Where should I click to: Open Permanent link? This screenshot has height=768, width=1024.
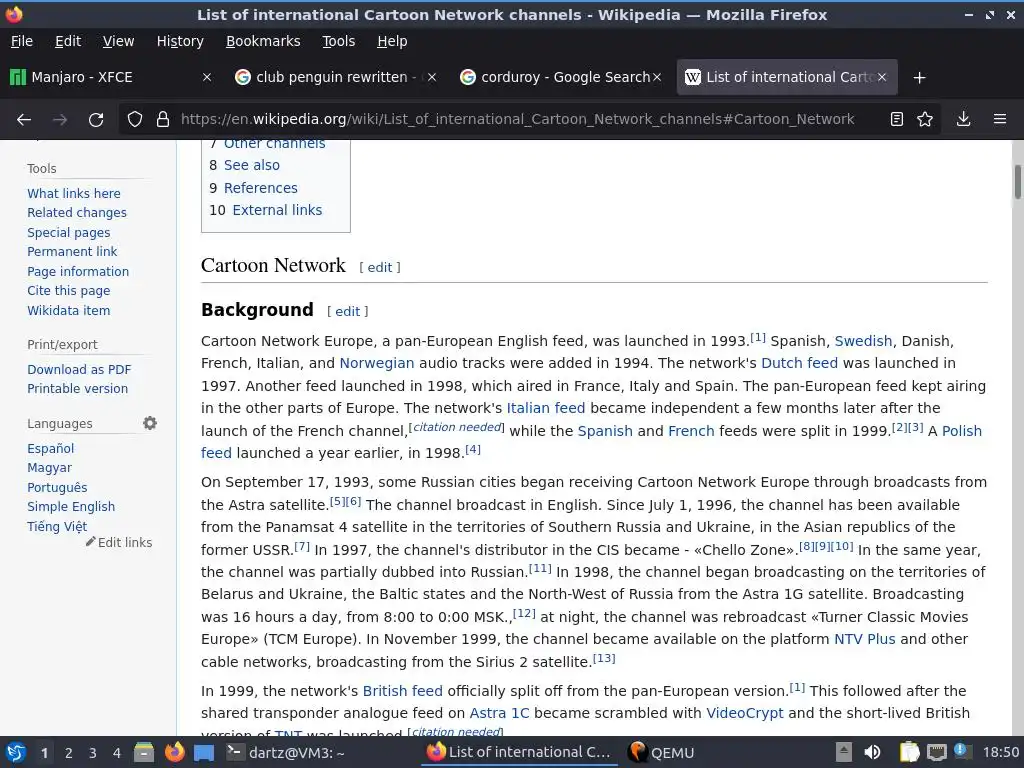point(72,251)
